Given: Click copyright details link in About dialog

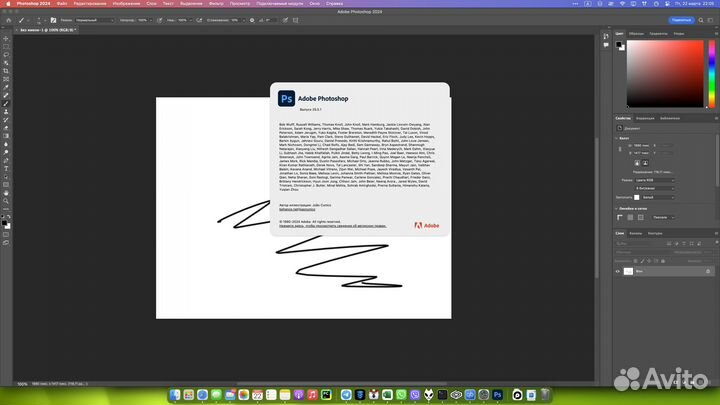Looking at the screenshot, I should pos(332,226).
